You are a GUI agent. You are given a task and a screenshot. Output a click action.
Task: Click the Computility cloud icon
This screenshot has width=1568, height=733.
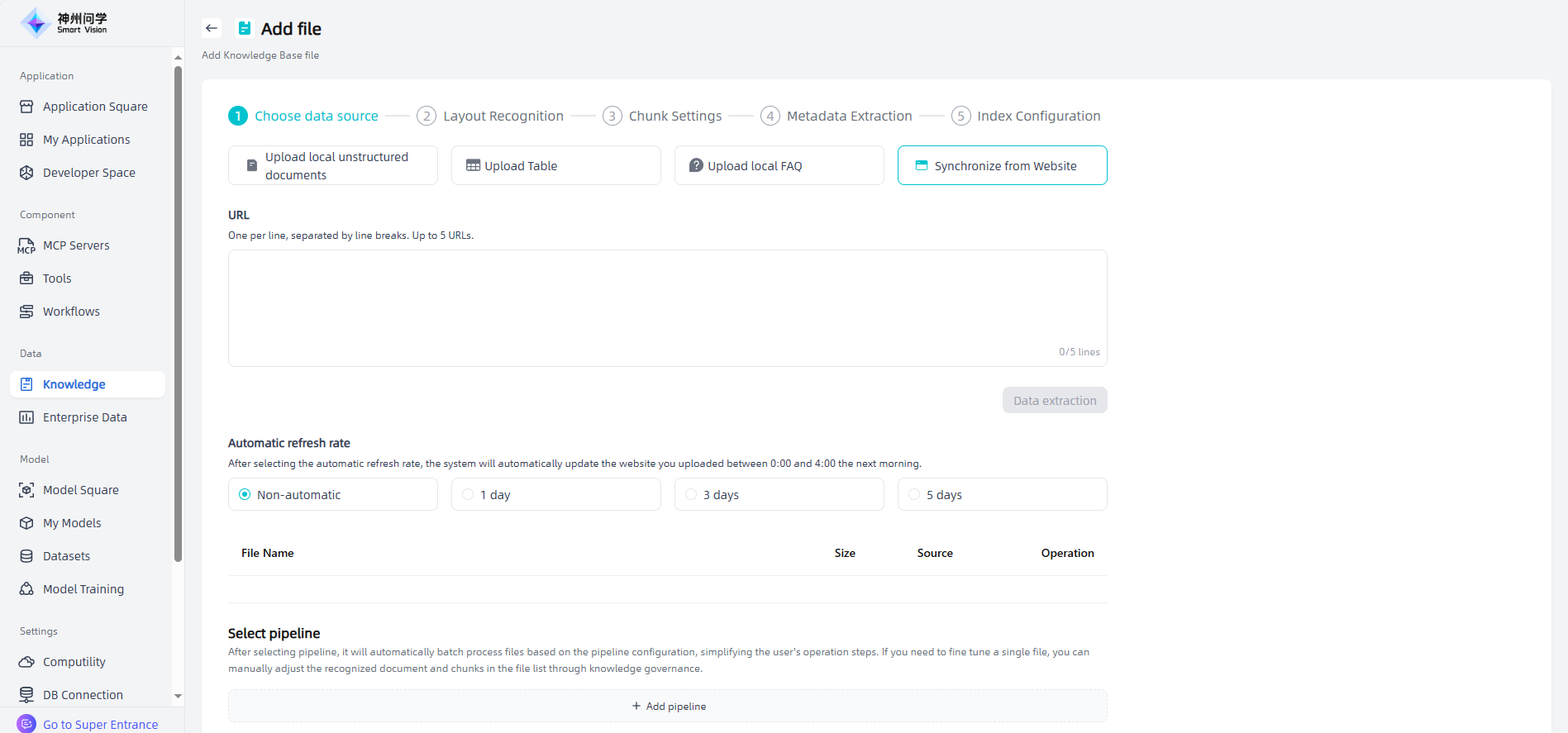tap(26, 662)
